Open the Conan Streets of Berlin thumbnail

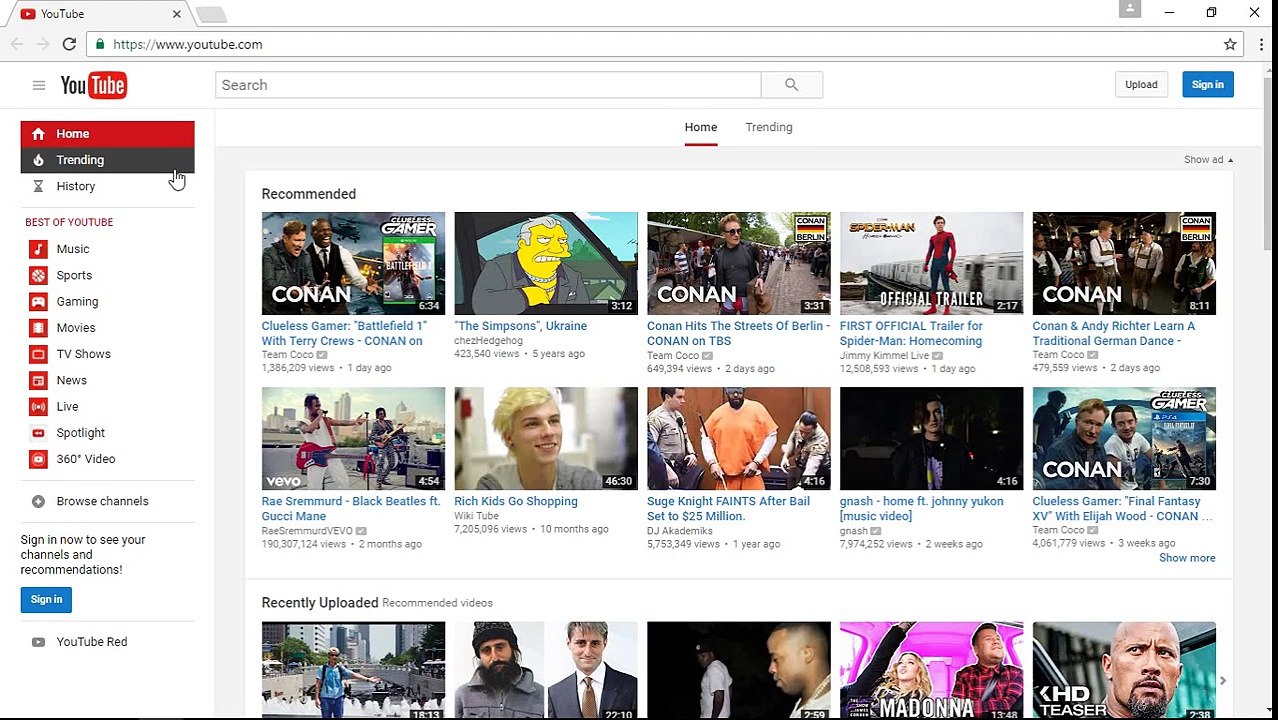(x=738, y=263)
